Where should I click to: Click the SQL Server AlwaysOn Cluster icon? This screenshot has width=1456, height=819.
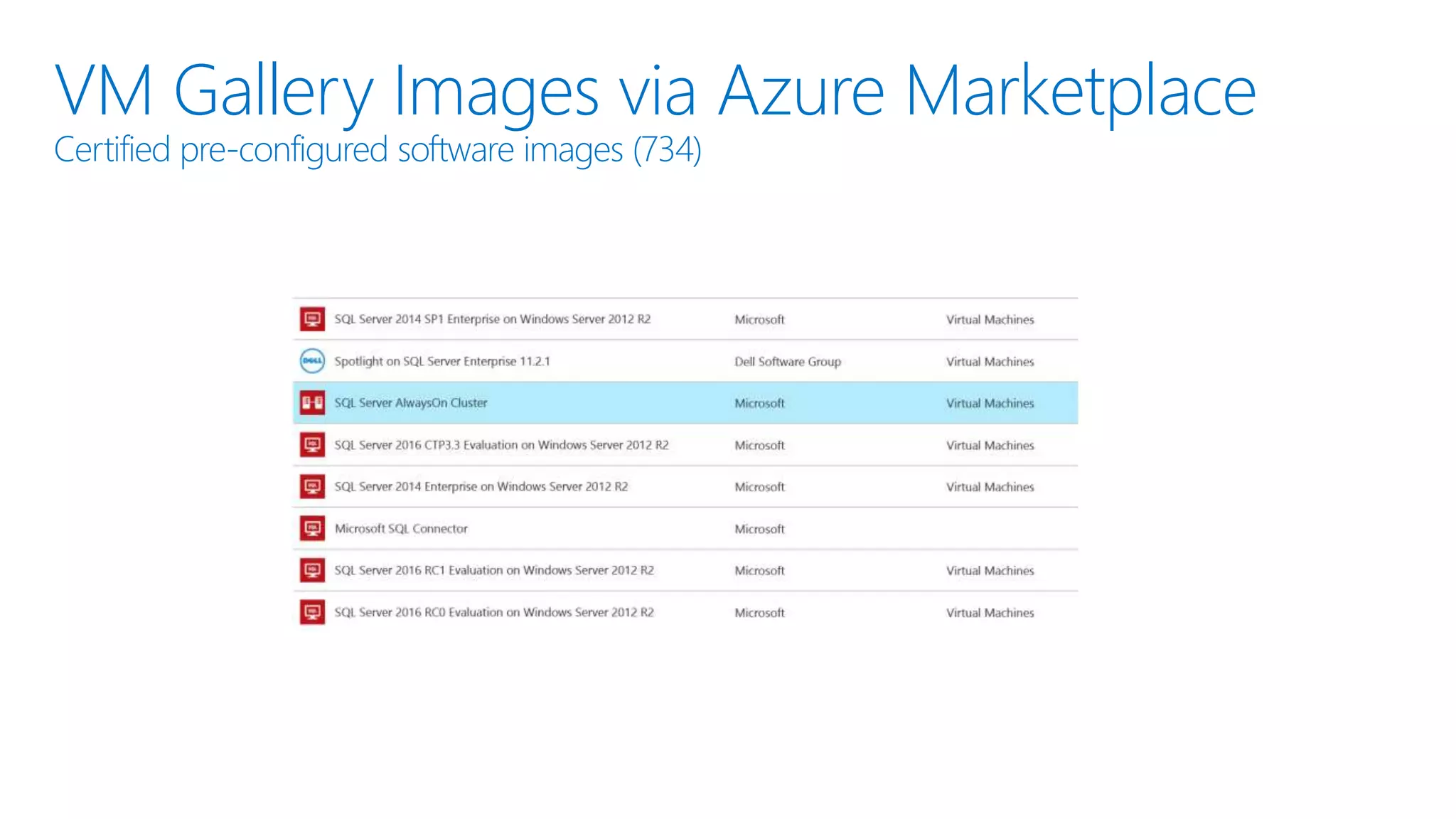[x=312, y=403]
